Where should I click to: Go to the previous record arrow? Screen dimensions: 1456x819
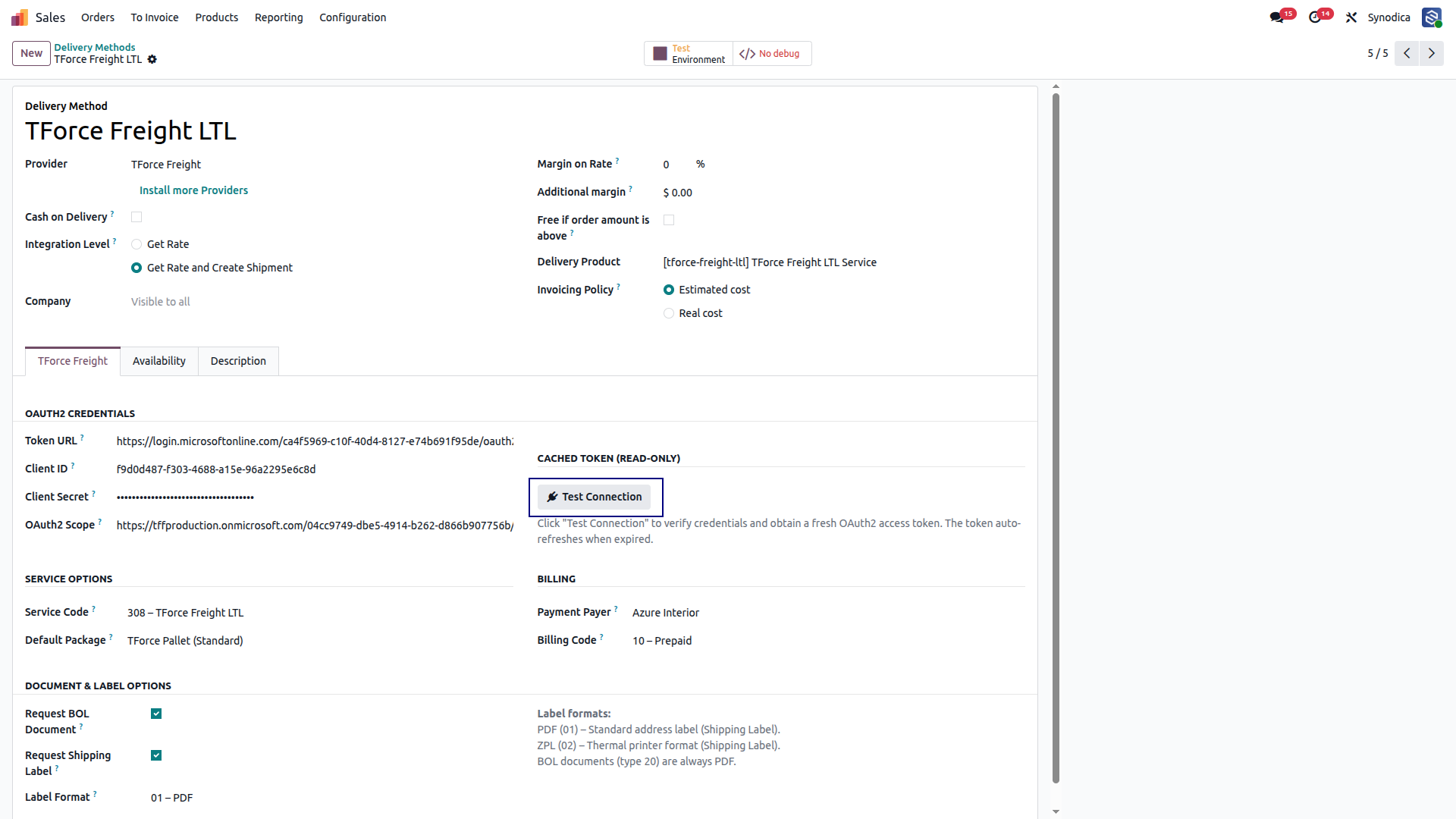(x=1407, y=53)
